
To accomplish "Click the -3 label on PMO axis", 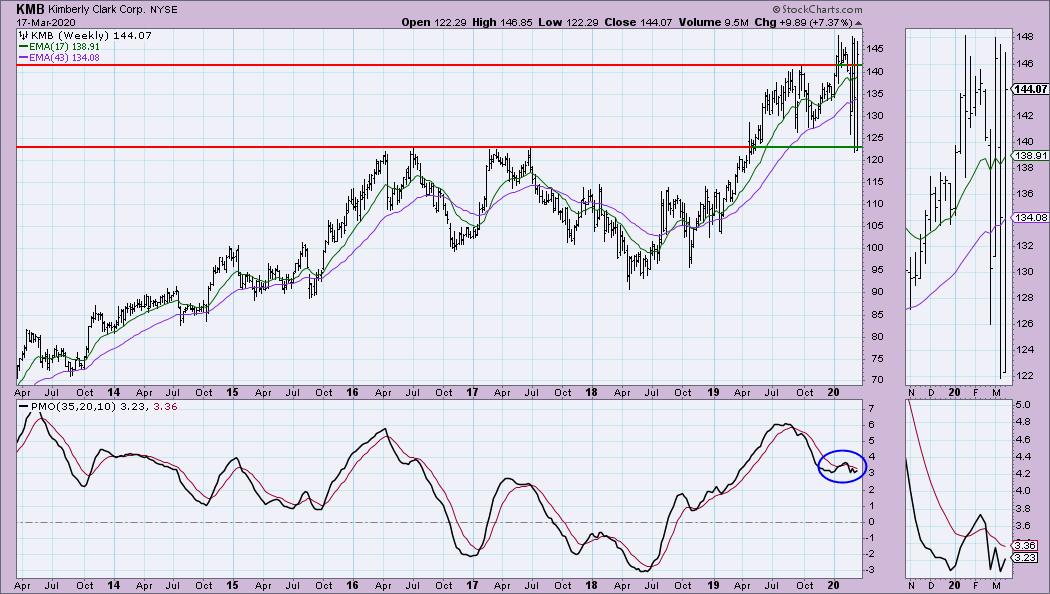I will click(x=873, y=570).
